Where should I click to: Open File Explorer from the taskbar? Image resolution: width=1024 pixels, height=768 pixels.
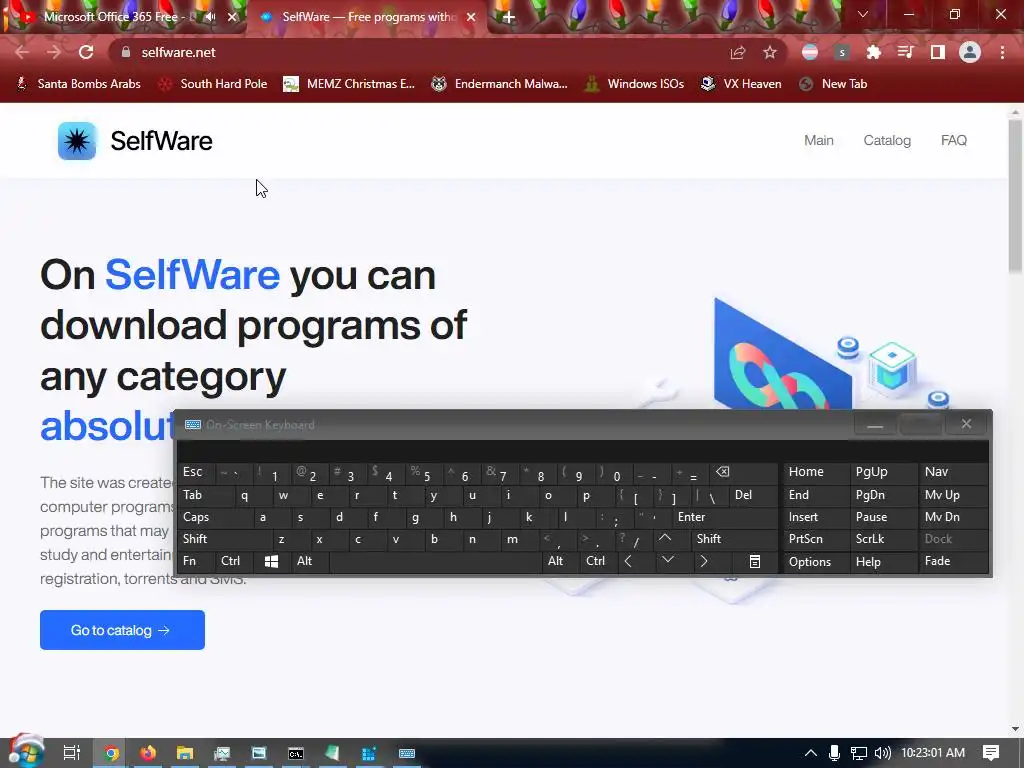(185, 753)
